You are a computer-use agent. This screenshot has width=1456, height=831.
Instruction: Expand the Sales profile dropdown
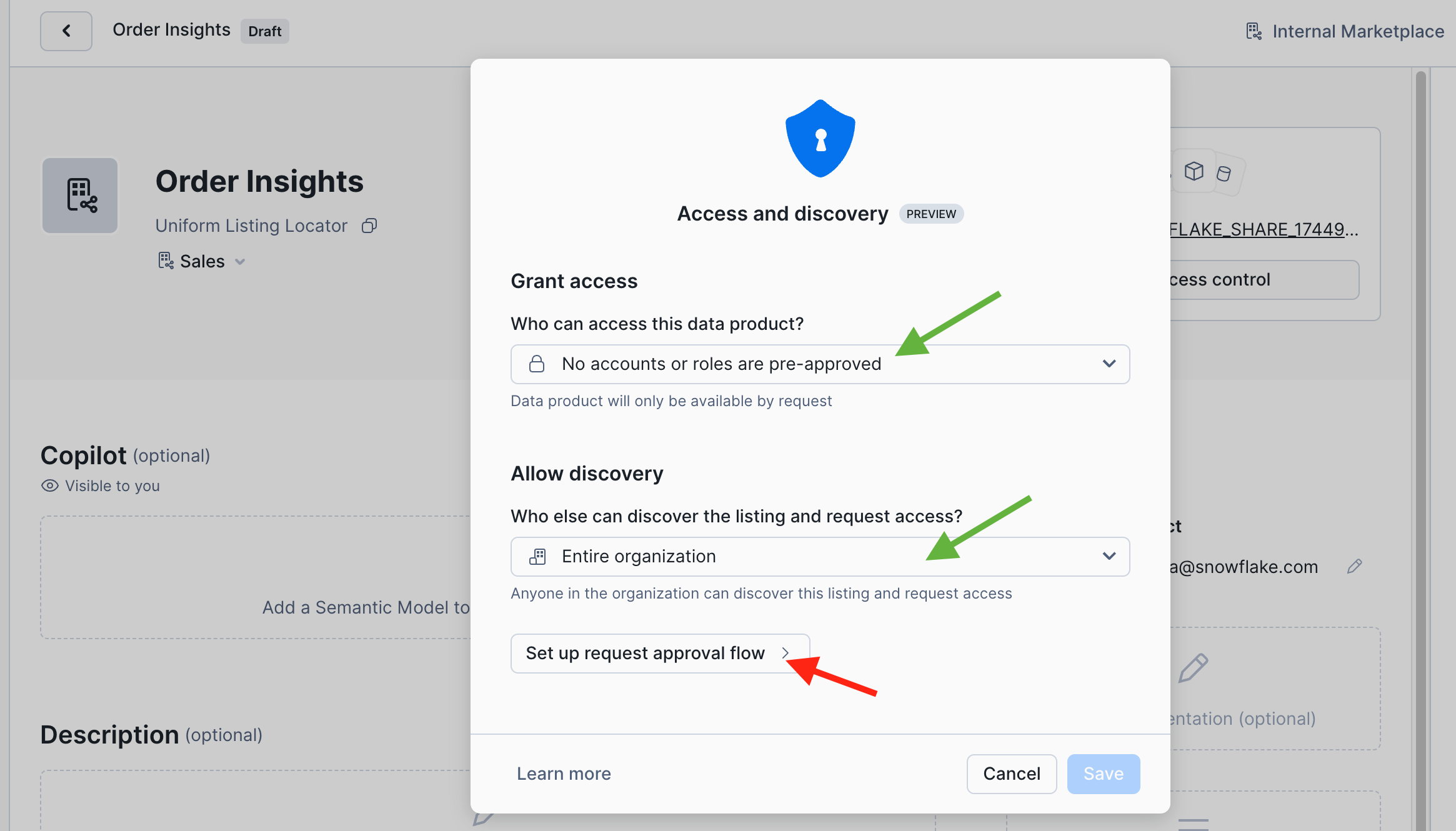tap(240, 262)
